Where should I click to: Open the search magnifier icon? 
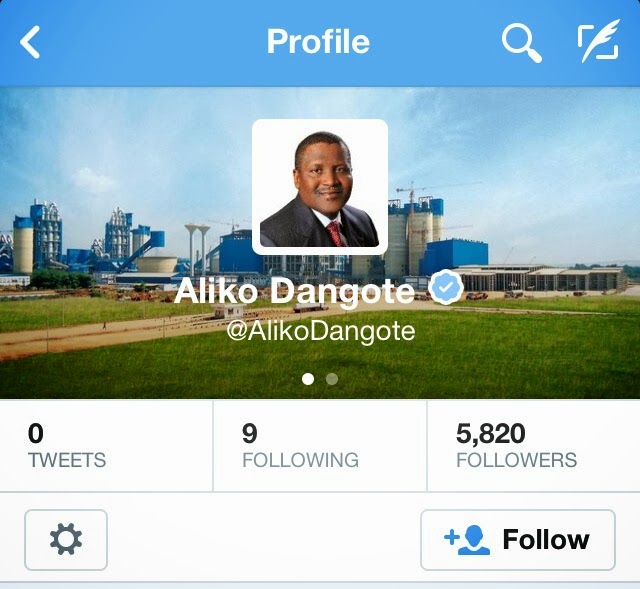tap(521, 43)
